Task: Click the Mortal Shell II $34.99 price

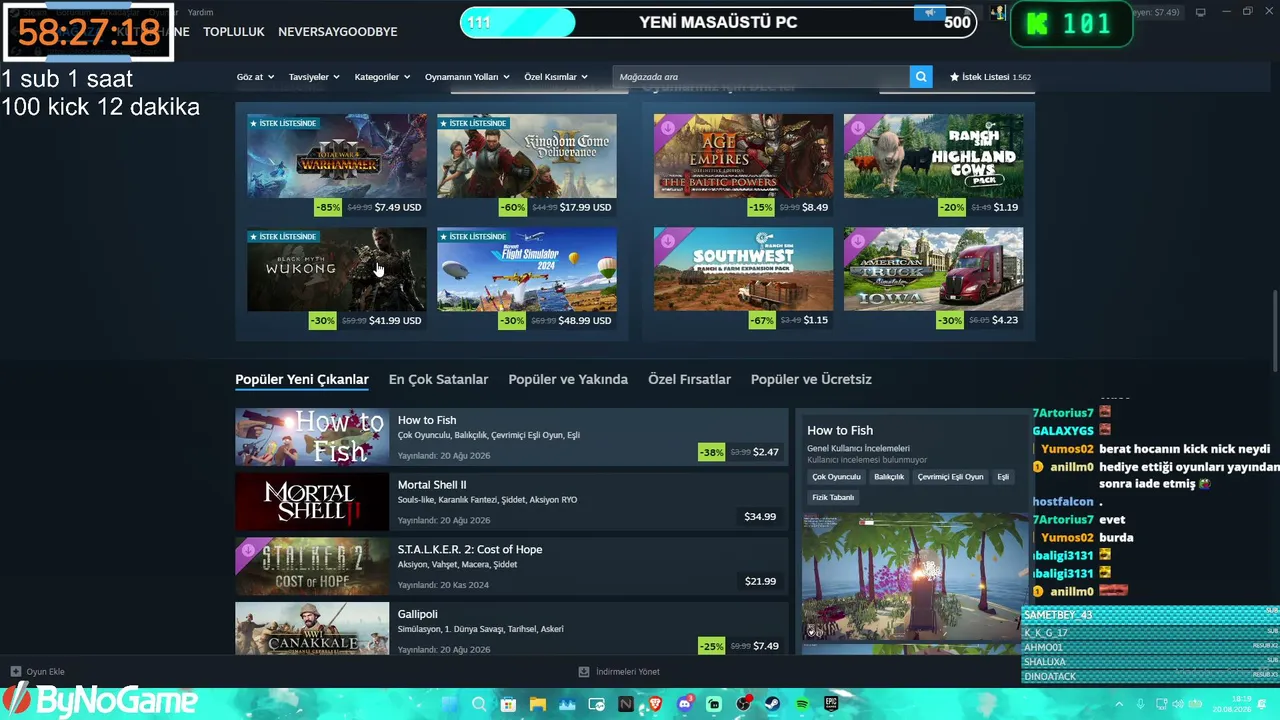Action: [760, 517]
